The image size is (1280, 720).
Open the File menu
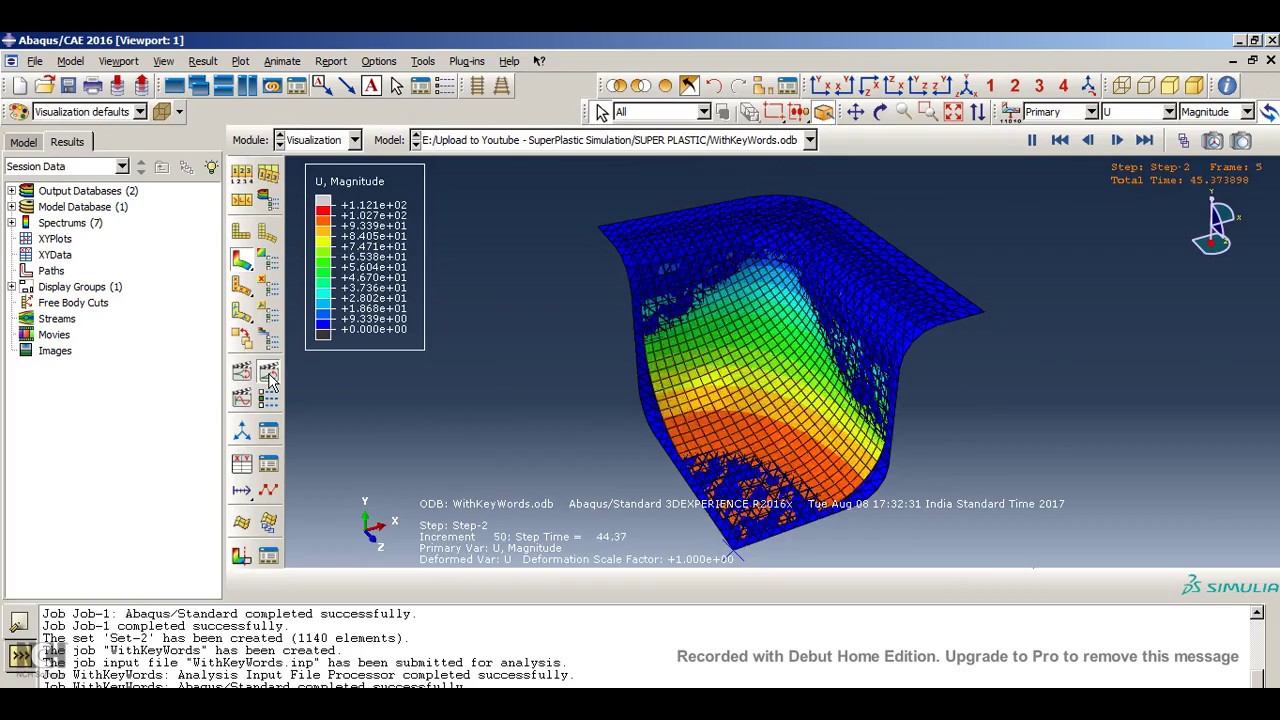coord(34,61)
